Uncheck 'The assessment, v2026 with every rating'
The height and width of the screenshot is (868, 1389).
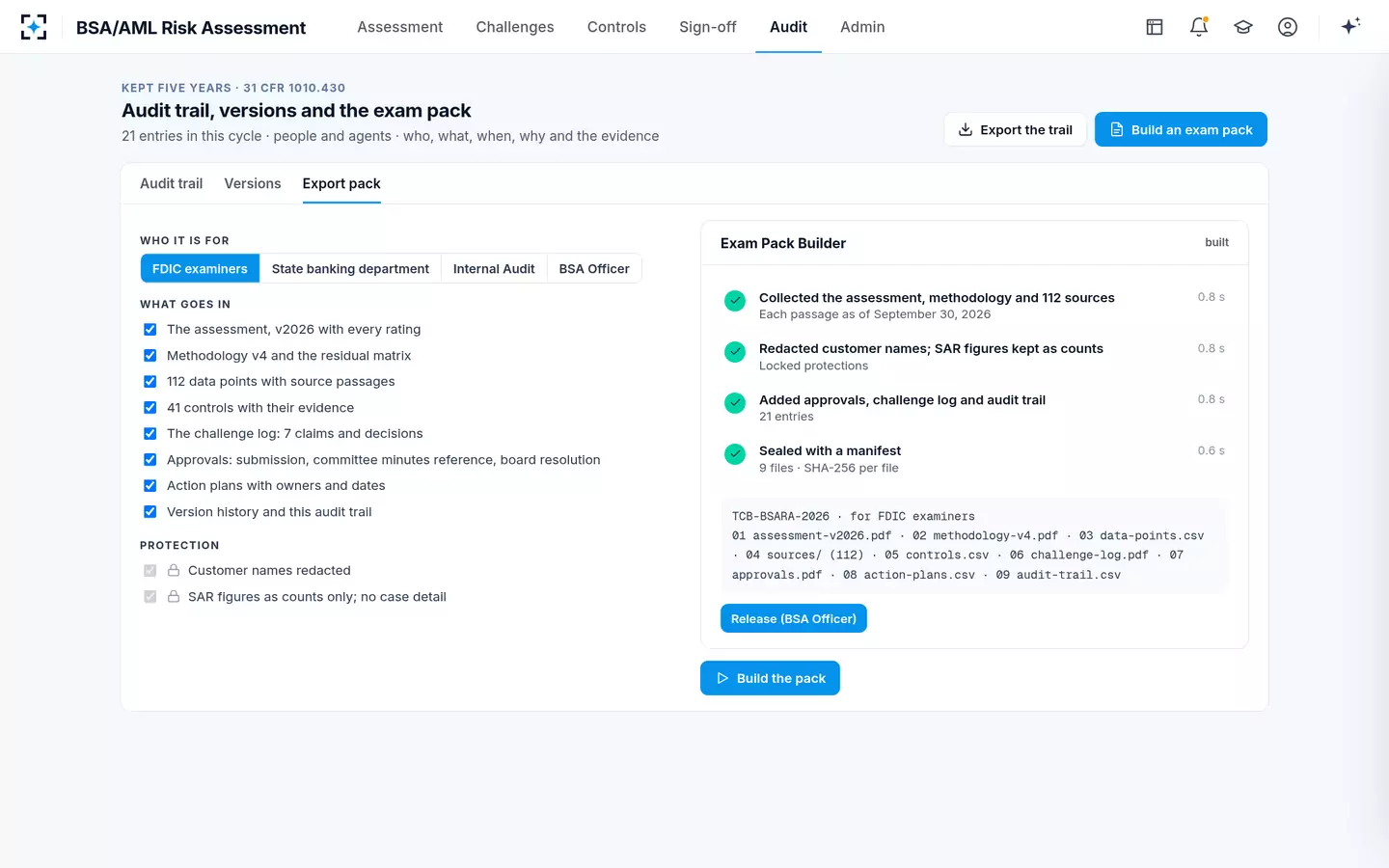coord(150,330)
